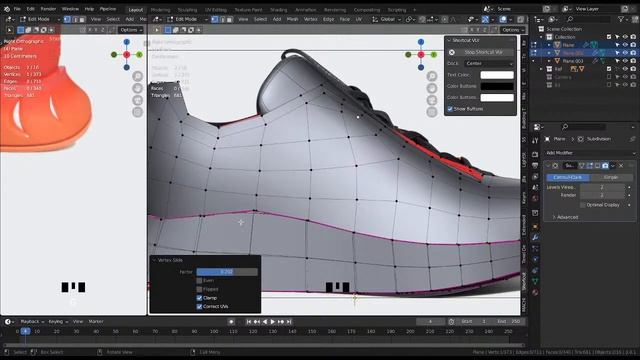Collapse the Shortcut VUr panel

click(x=449, y=40)
